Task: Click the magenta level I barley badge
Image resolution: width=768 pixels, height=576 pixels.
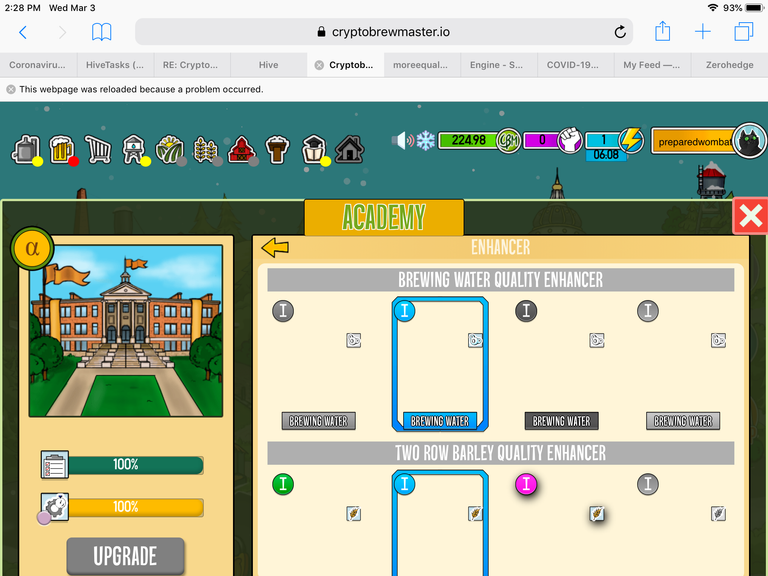Action: point(526,484)
